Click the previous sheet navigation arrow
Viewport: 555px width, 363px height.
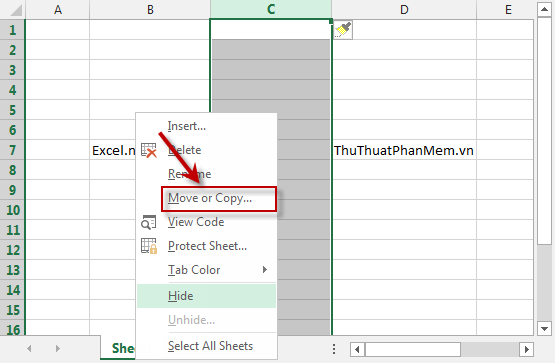(x=29, y=348)
